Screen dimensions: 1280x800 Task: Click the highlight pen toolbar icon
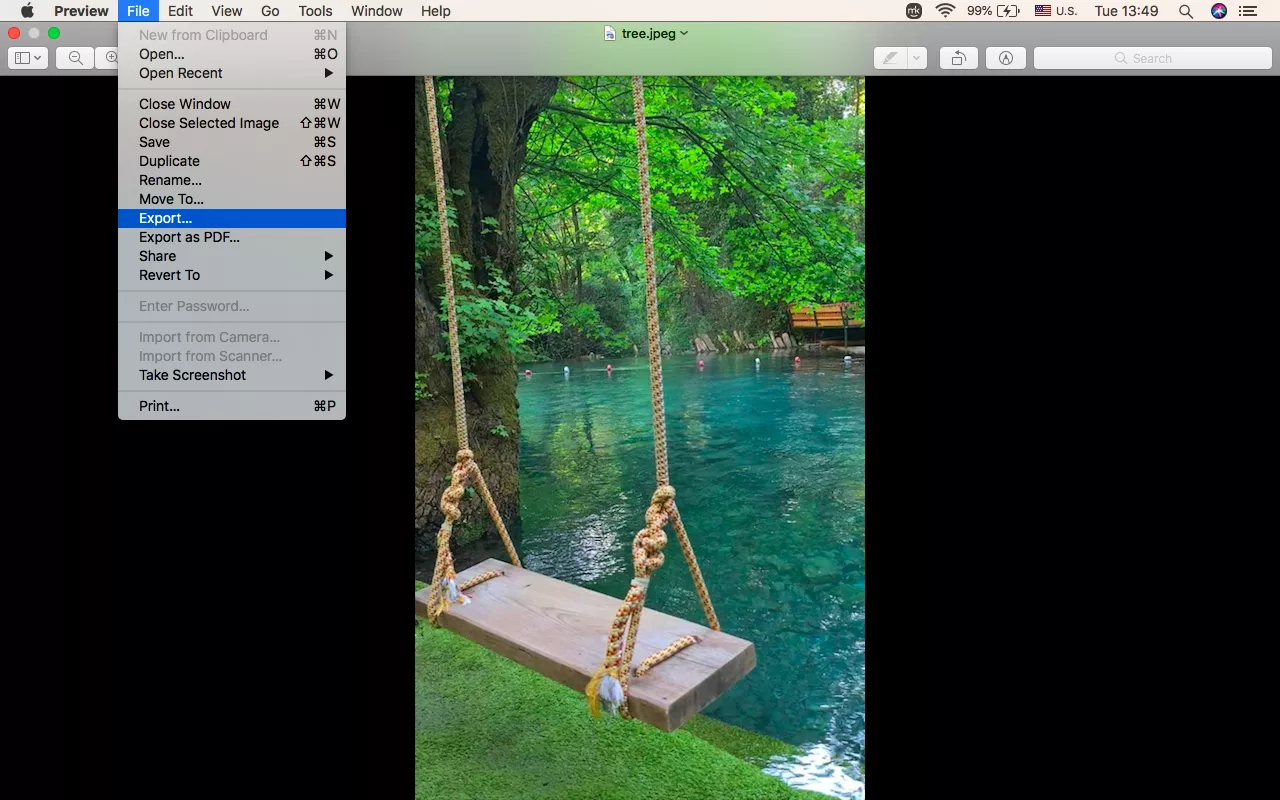[889, 58]
